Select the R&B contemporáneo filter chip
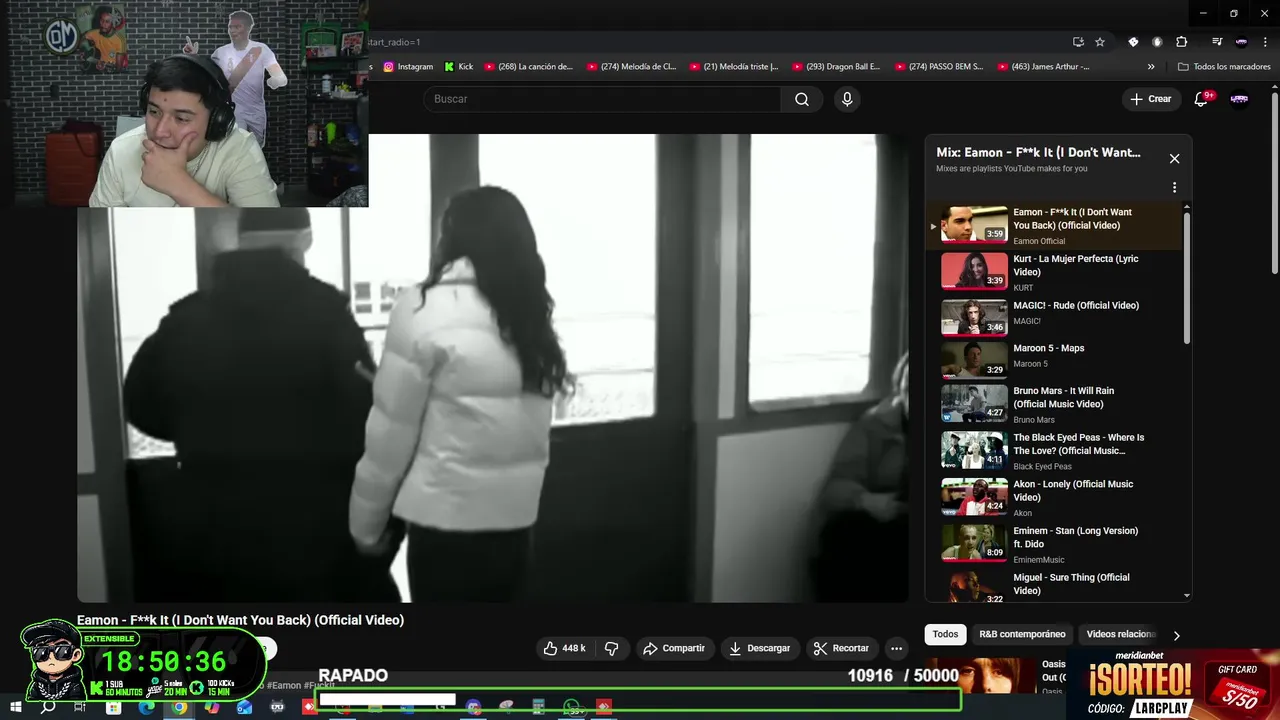Image resolution: width=1280 pixels, height=720 pixels. coord(1022,634)
